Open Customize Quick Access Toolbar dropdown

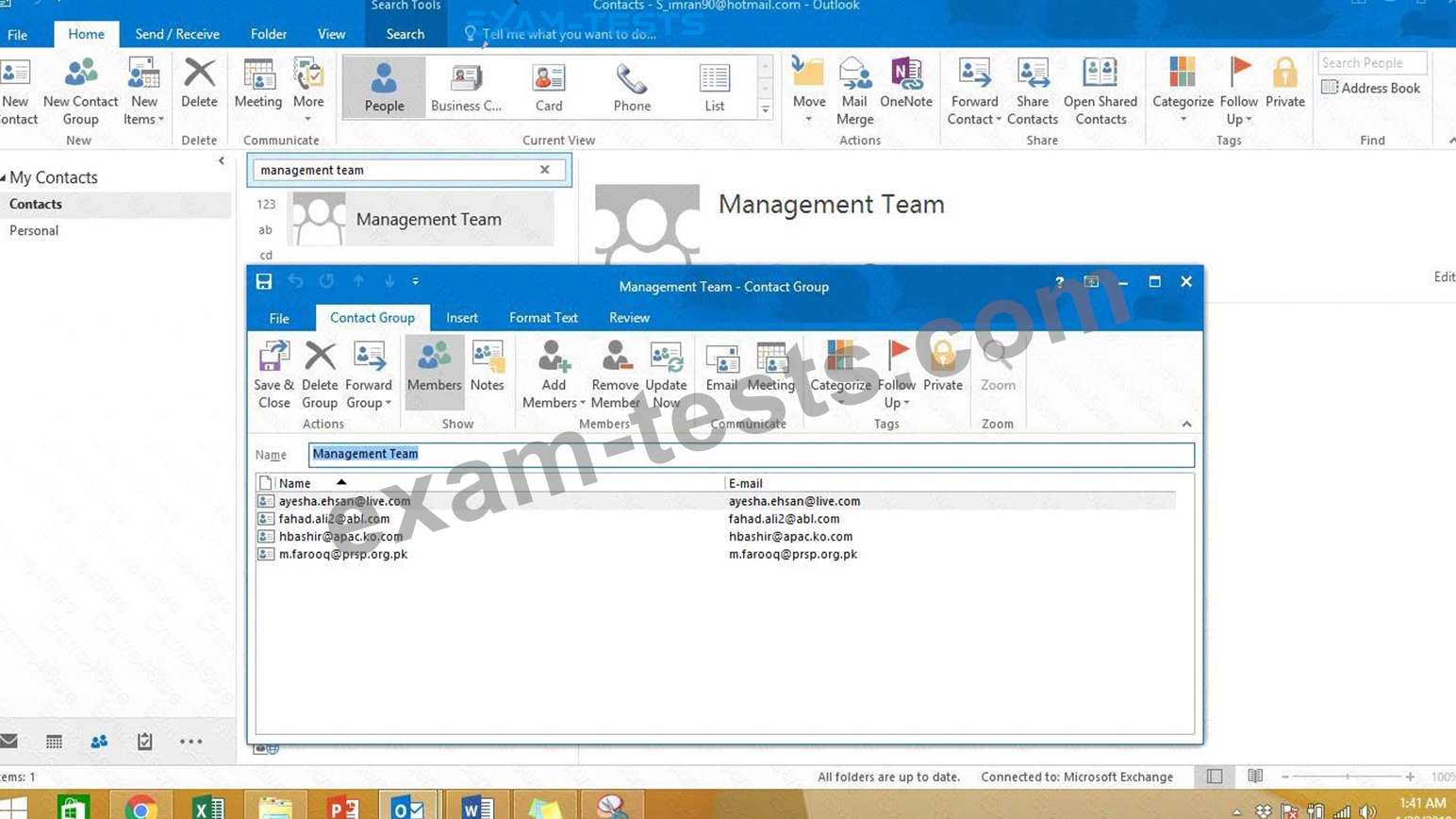point(415,281)
